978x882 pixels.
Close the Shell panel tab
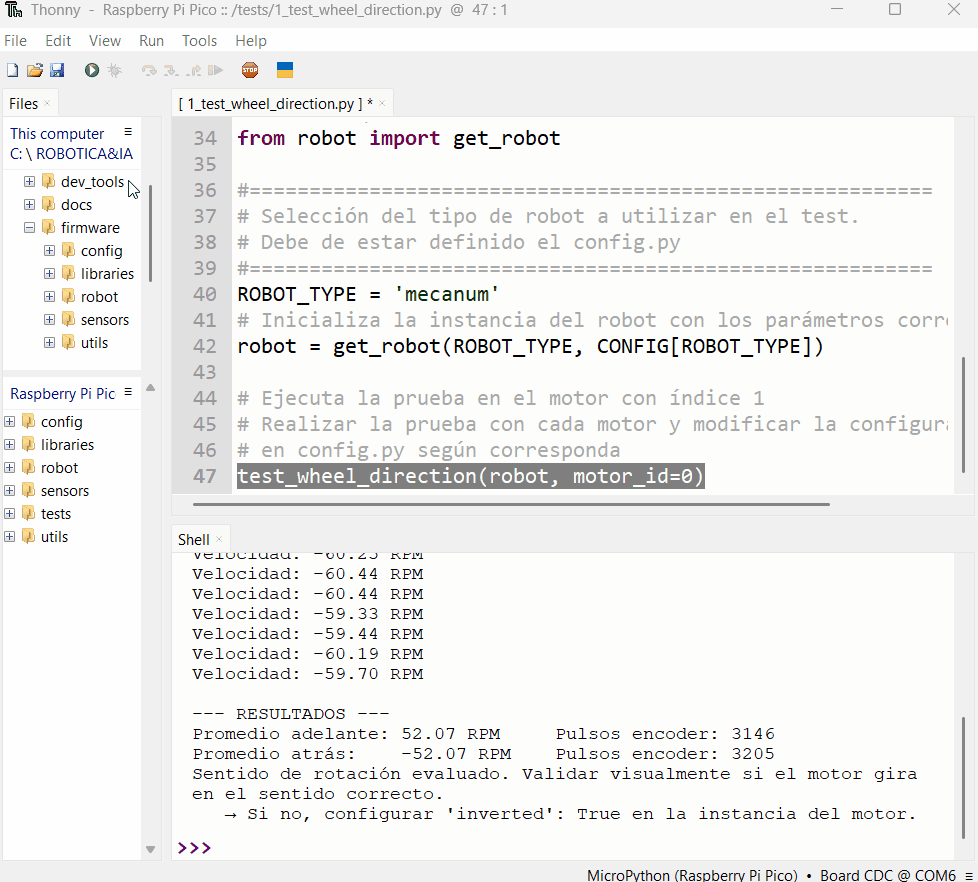coord(219,540)
